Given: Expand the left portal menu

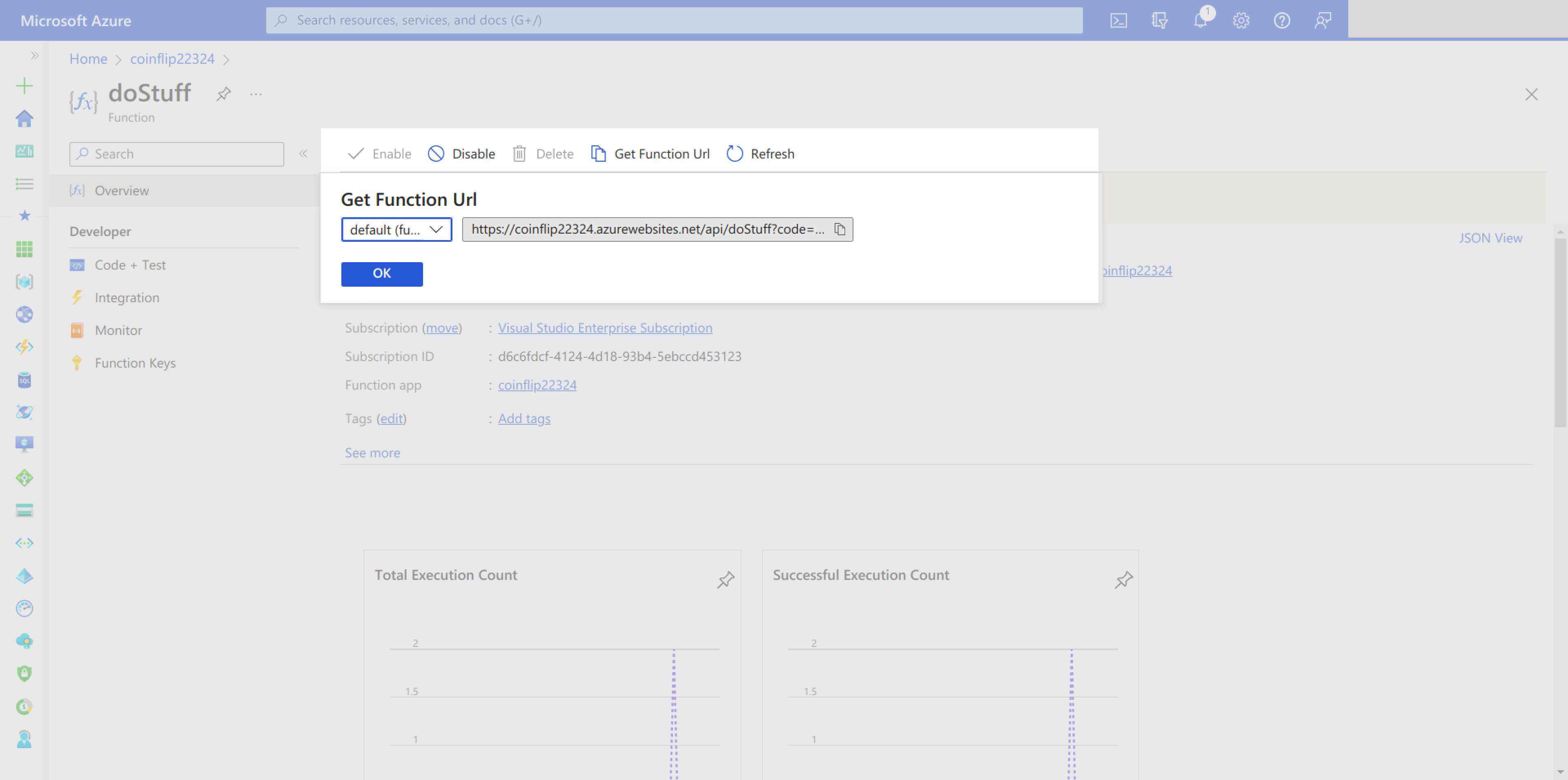Looking at the screenshot, I should click(35, 56).
